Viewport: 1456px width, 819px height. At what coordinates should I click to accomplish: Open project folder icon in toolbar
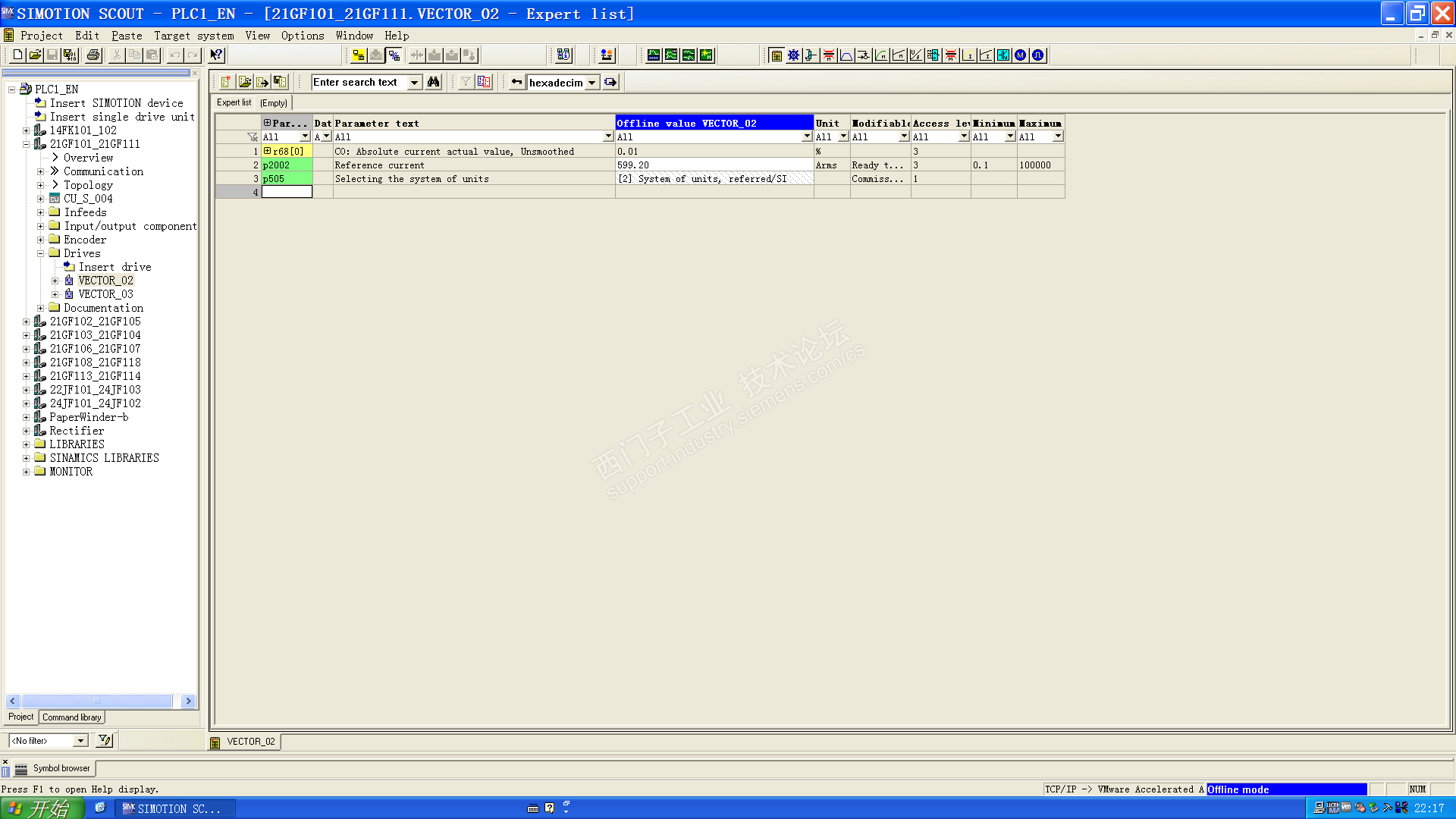point(35,55)
